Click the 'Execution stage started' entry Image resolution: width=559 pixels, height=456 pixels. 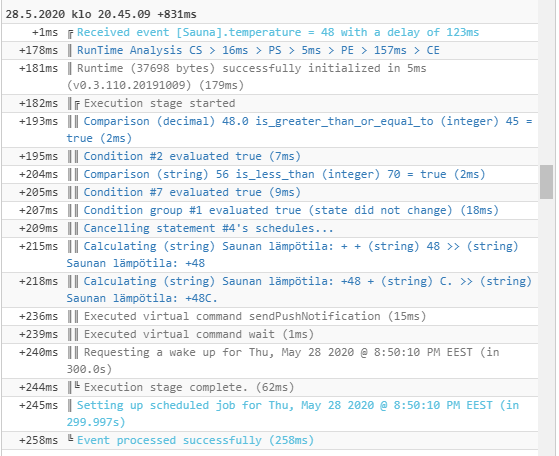point(270,104)
